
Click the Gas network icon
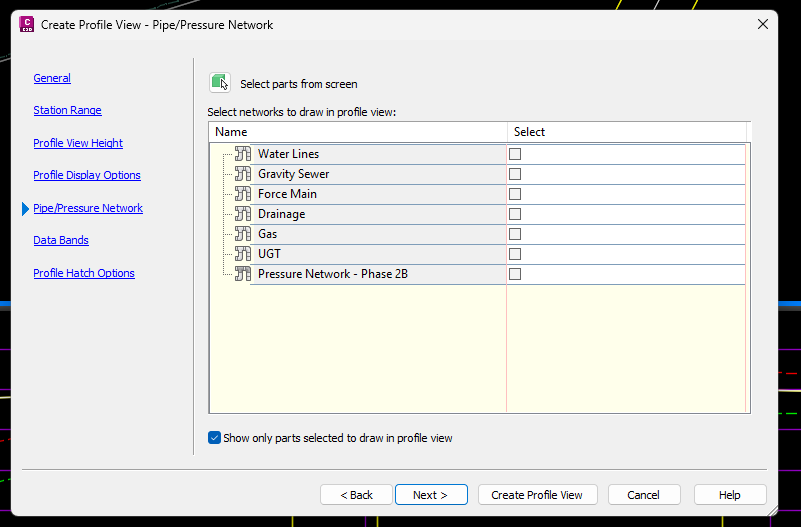point(243,234)
